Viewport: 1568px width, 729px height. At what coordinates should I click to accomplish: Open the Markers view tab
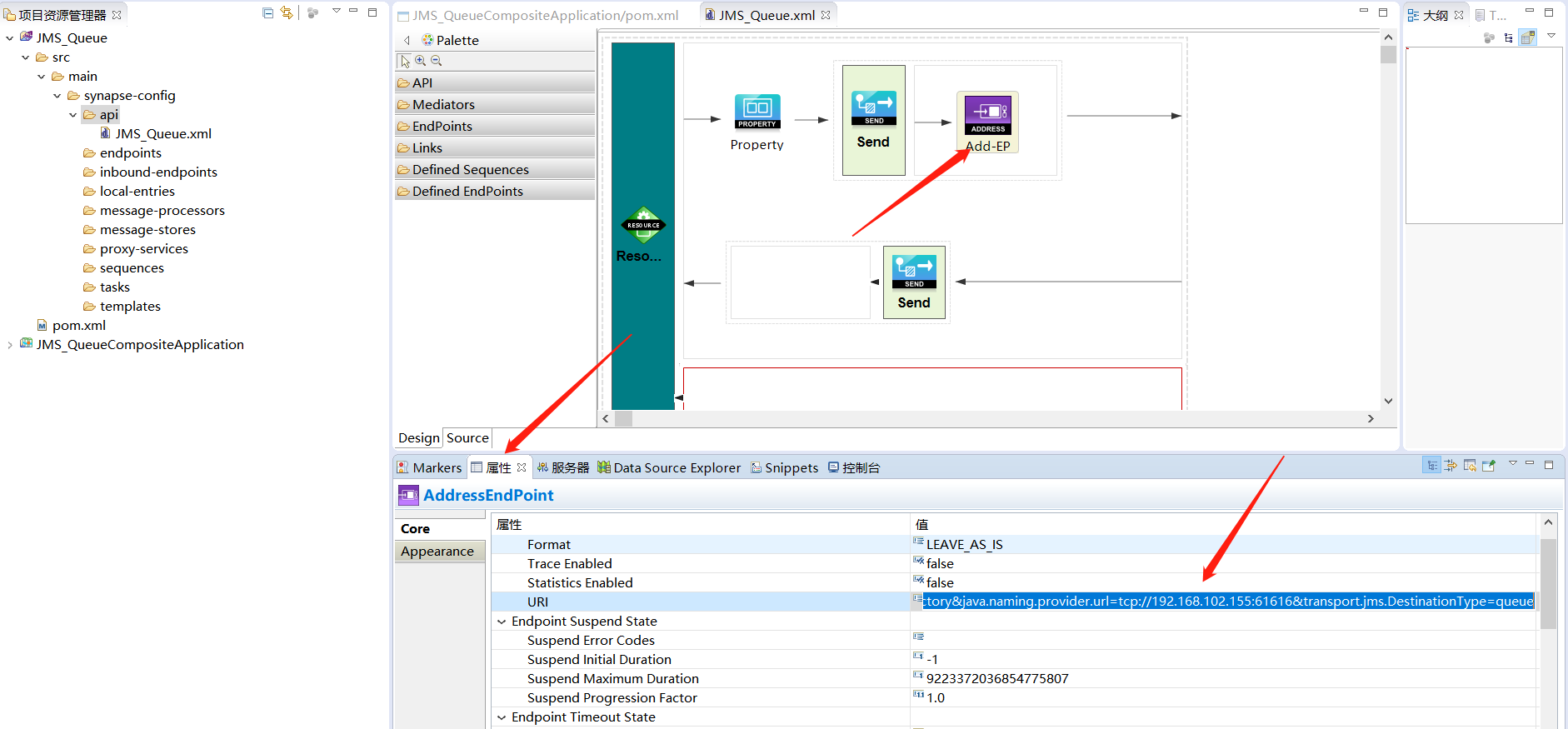pyautogui.click(x=429, y=467)
